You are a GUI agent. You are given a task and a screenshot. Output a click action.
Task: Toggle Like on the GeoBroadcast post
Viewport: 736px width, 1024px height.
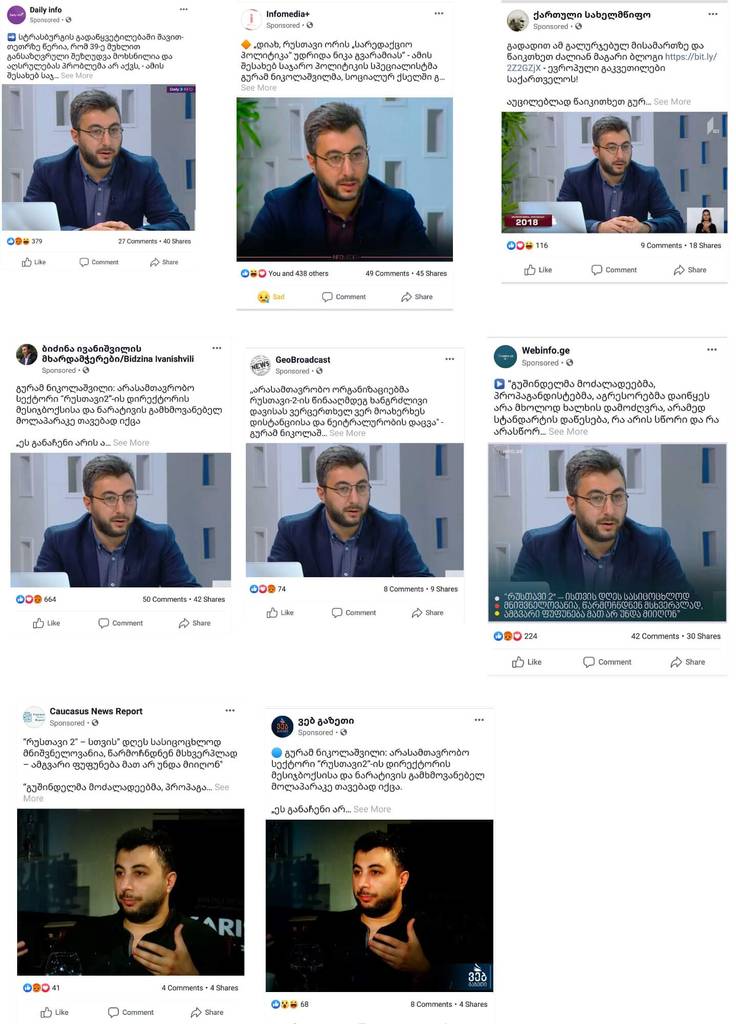(x=280, y=613)
